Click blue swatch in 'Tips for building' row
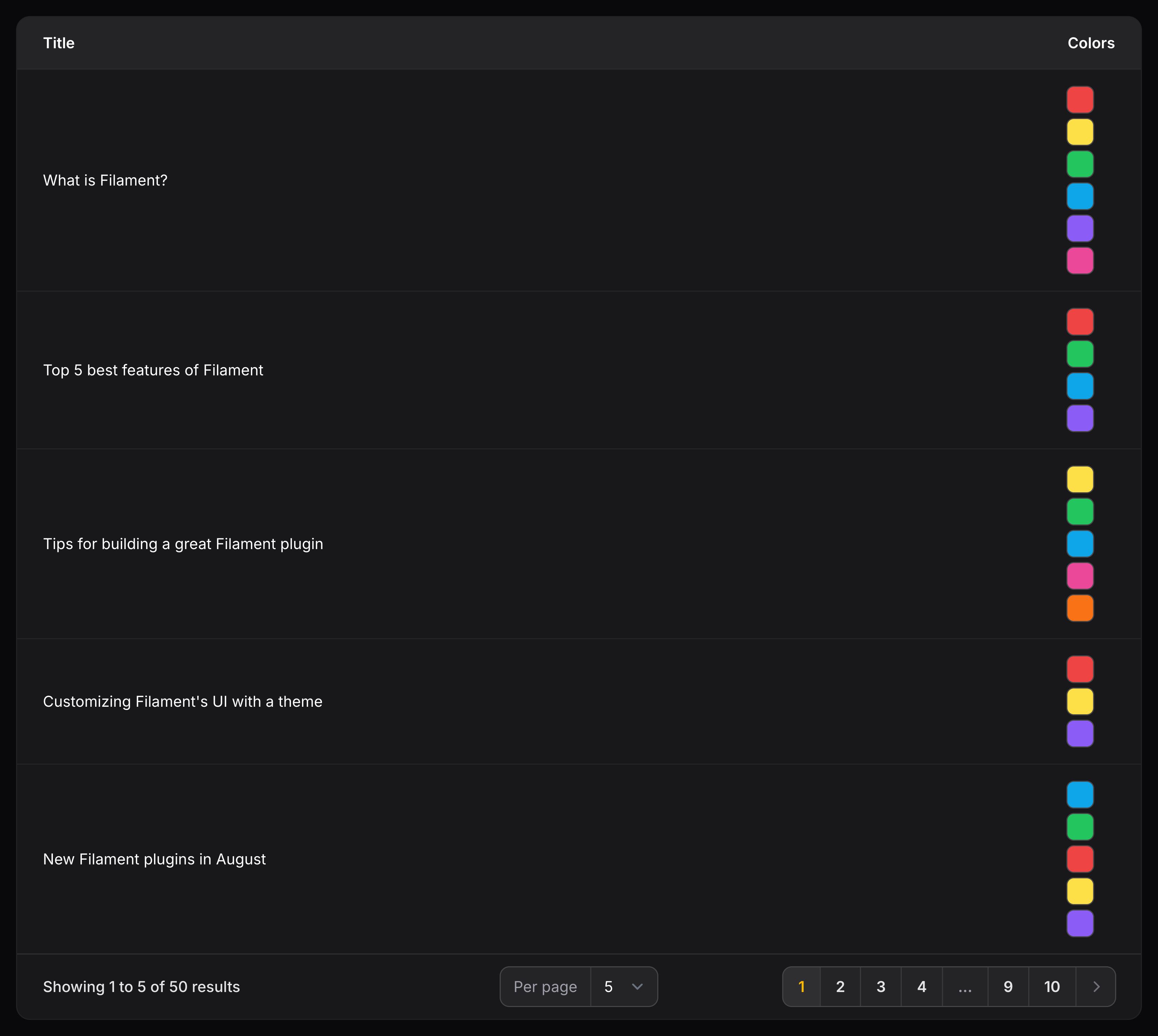This screenshot has height=1036, width=1158. 1080,544
